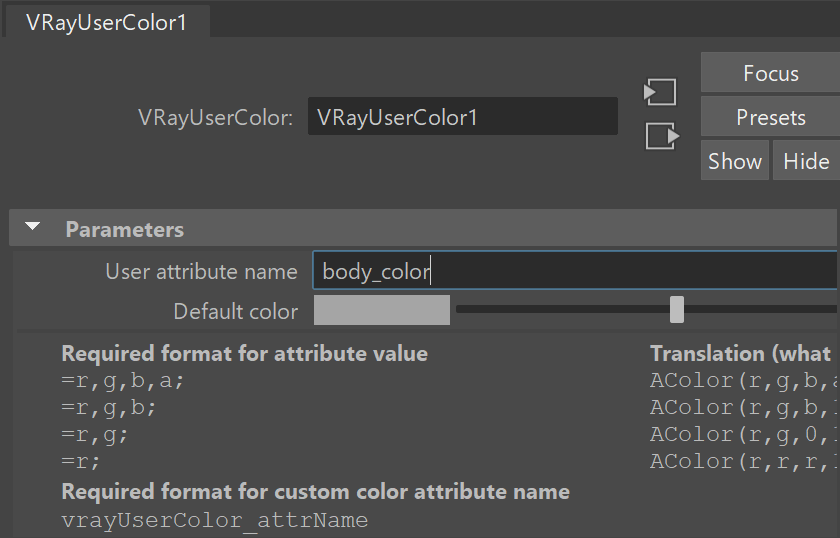Click the '=r,g,b,a;' format line
Viewport: 840px width, 538px height.
(x=123, y=380)
